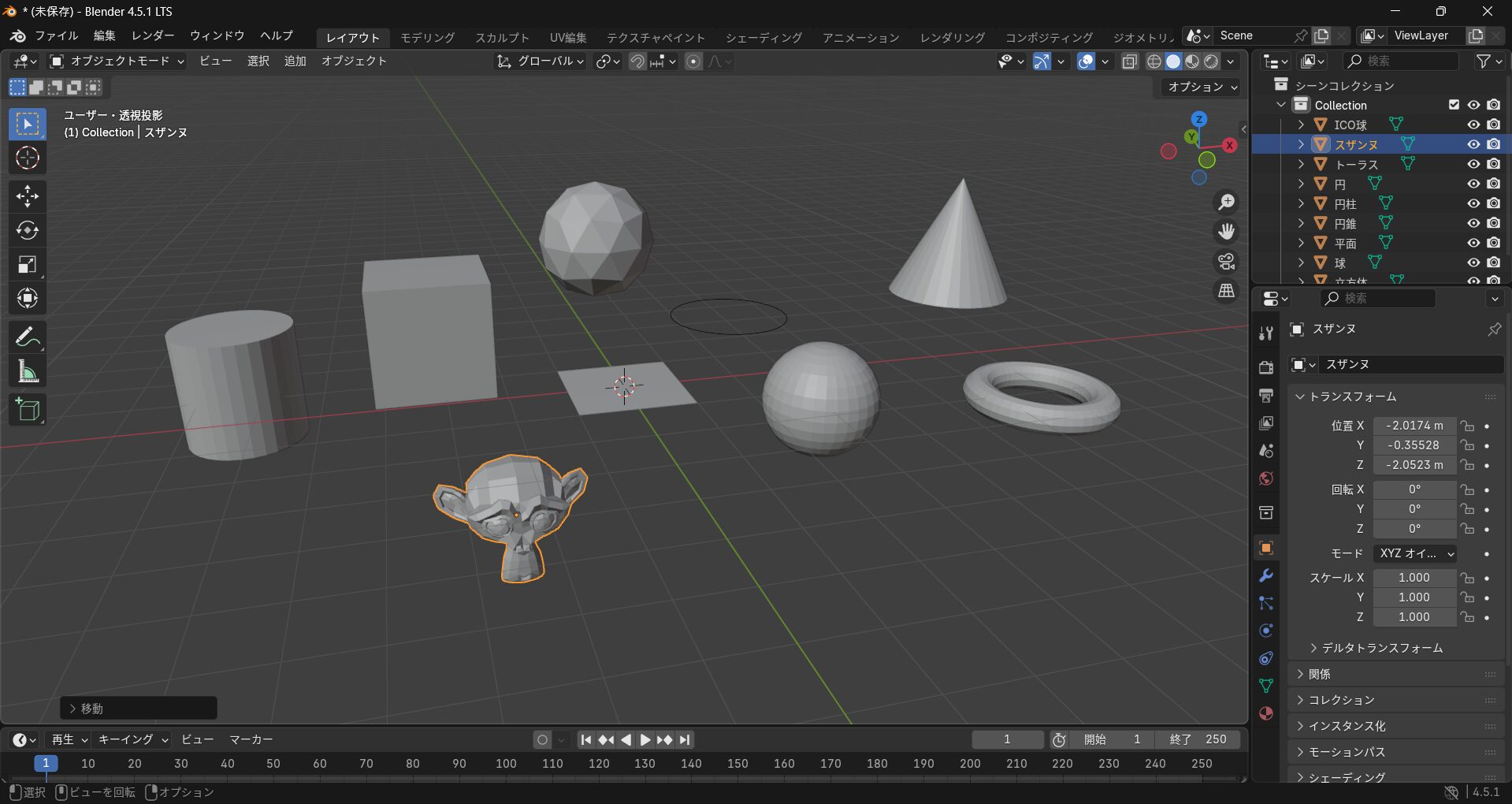This screenshot has width=1512, height=804.
Task: Click frame 100 on the timeline
Action: [506, 763]
